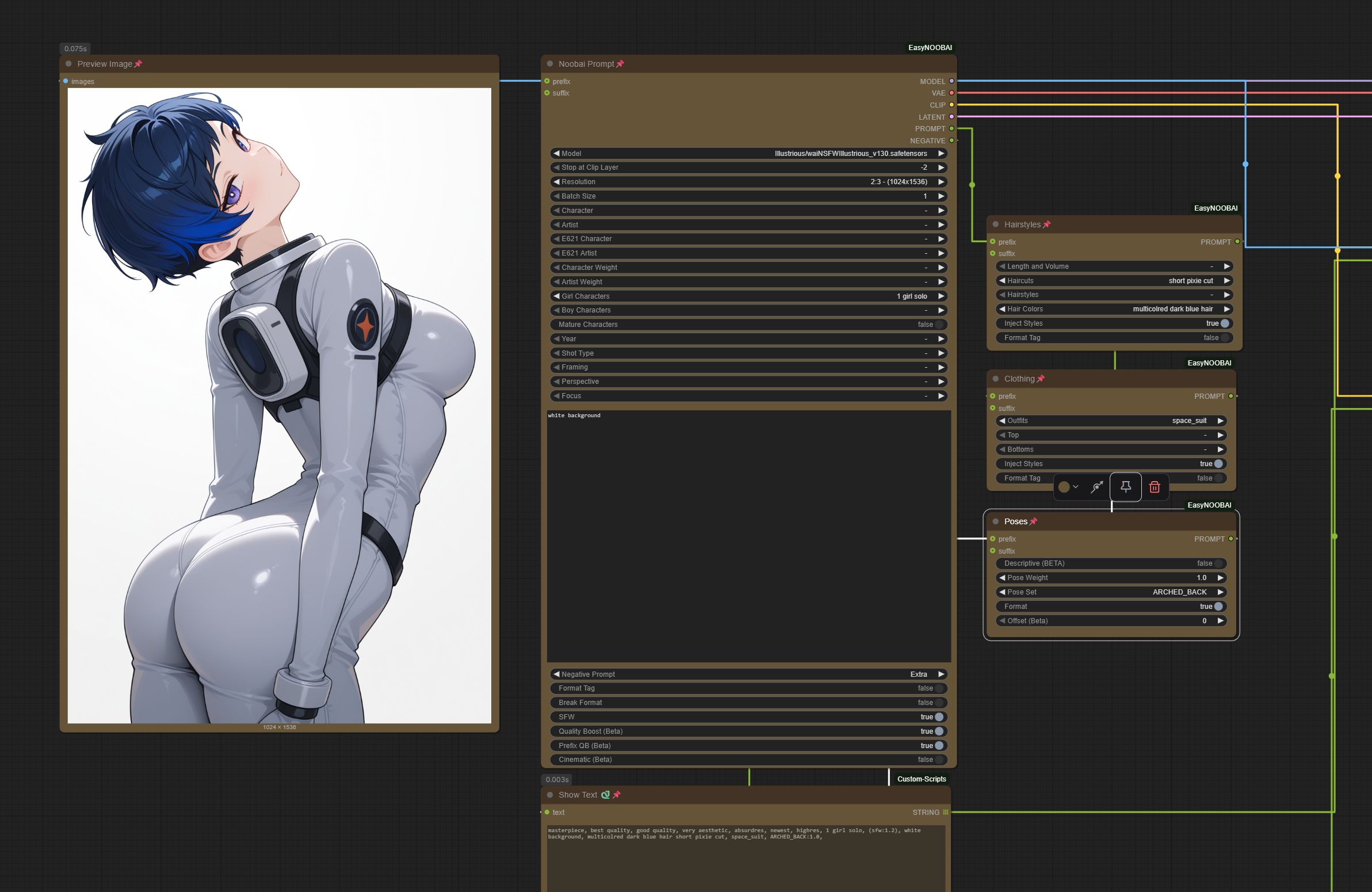Disable Inject Styles in Hairstyles node

click(x=1224, y=323)
